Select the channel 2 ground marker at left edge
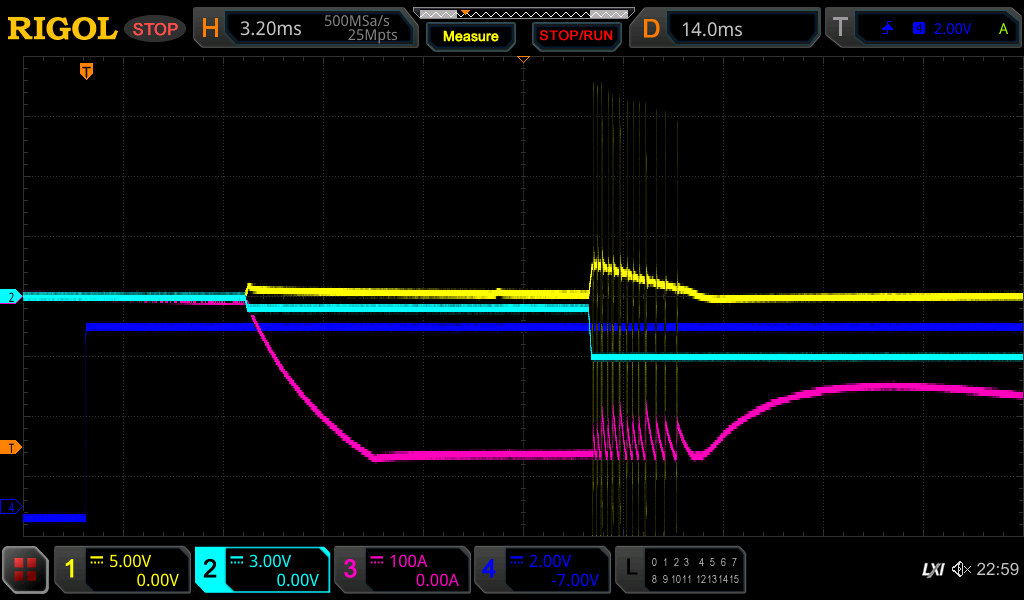This screenshot has height=600, width=1024. 12,297
